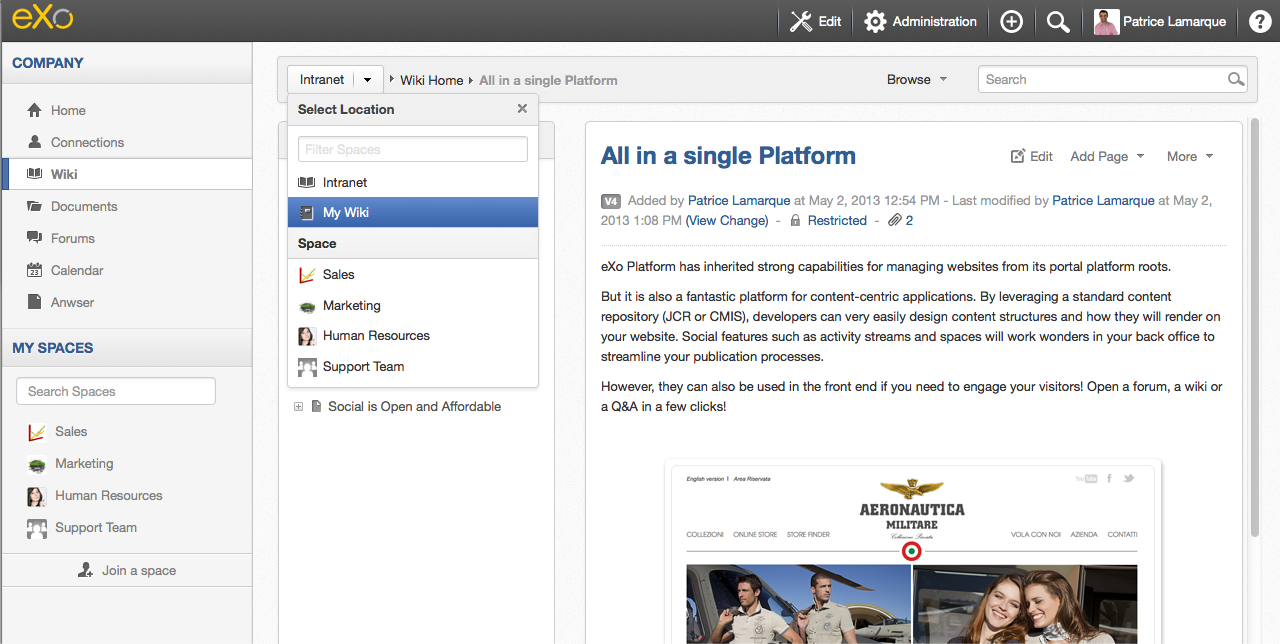Click Wiki Home breadcrumb link
This screenshot has width=1280, height=644.
[432, 80]
